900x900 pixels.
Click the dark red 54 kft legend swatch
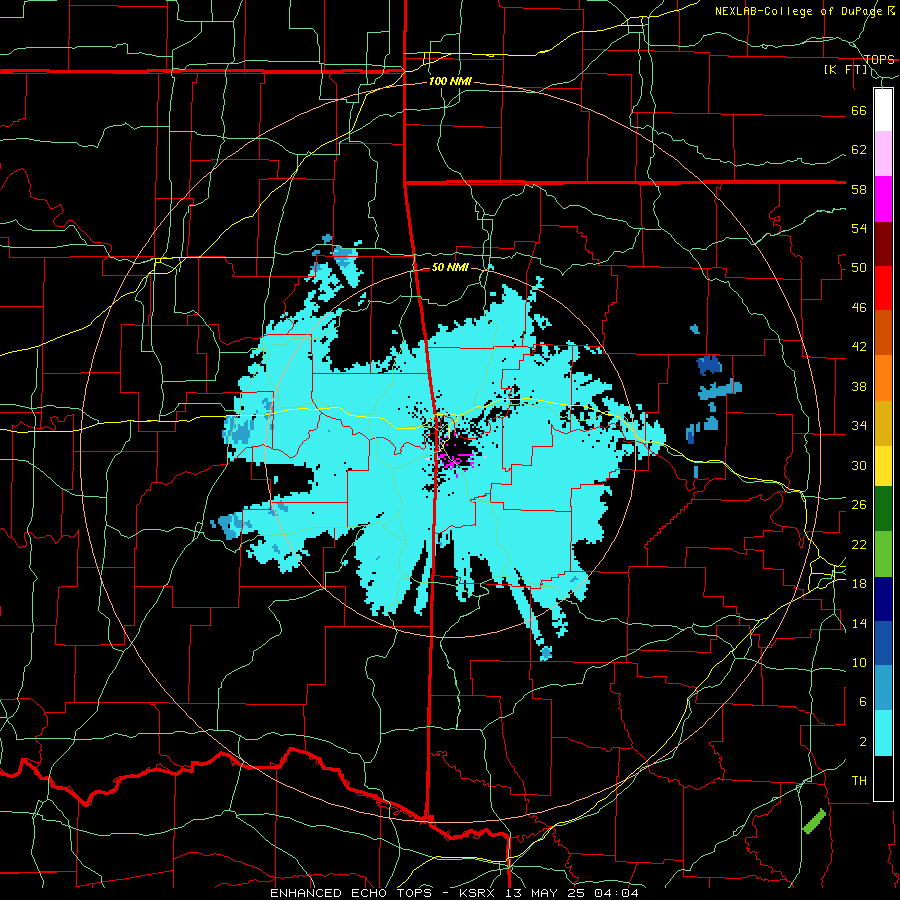pyautogui.click(x=883, y=244)
